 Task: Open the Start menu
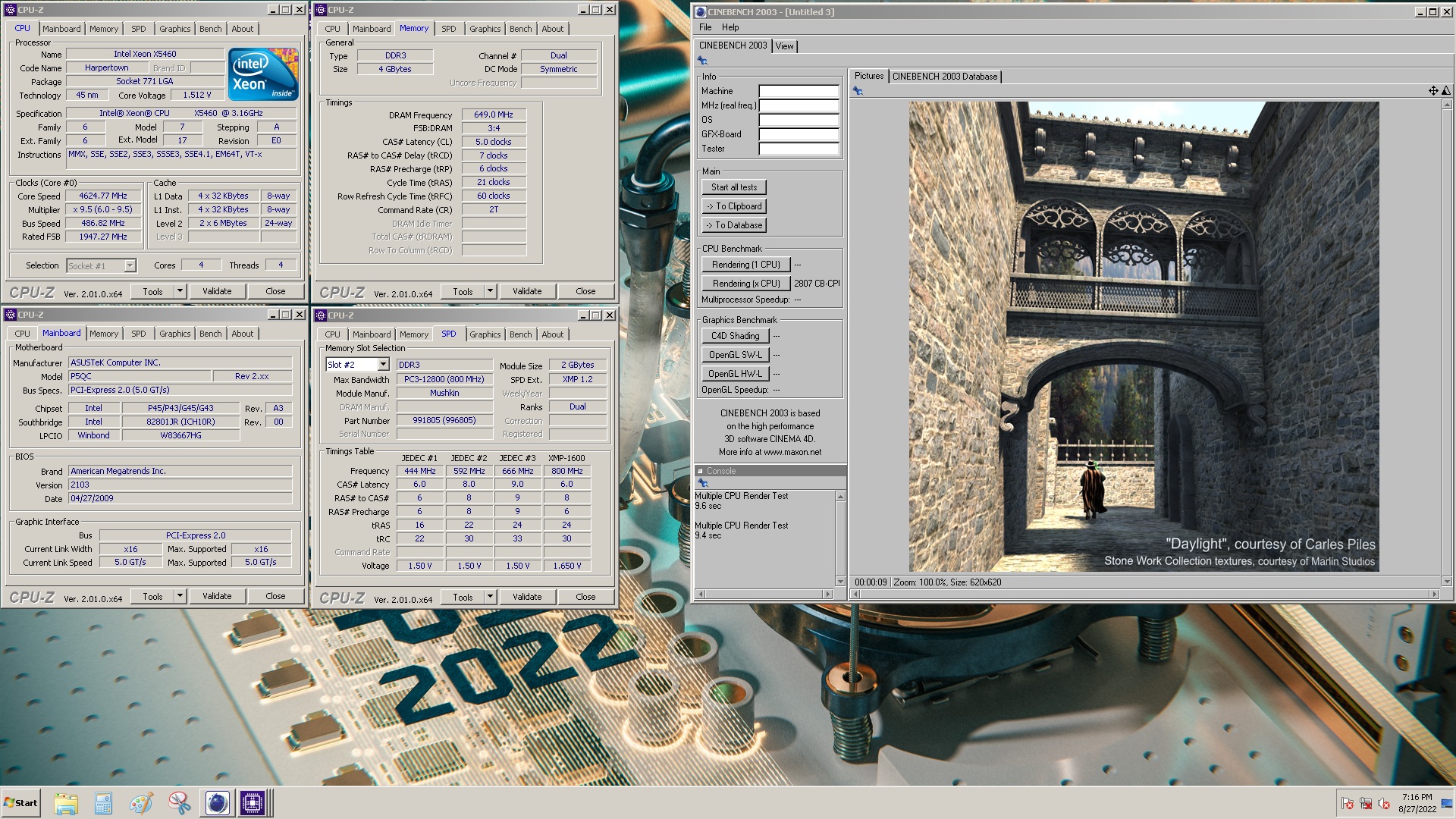tap(20, 803)
